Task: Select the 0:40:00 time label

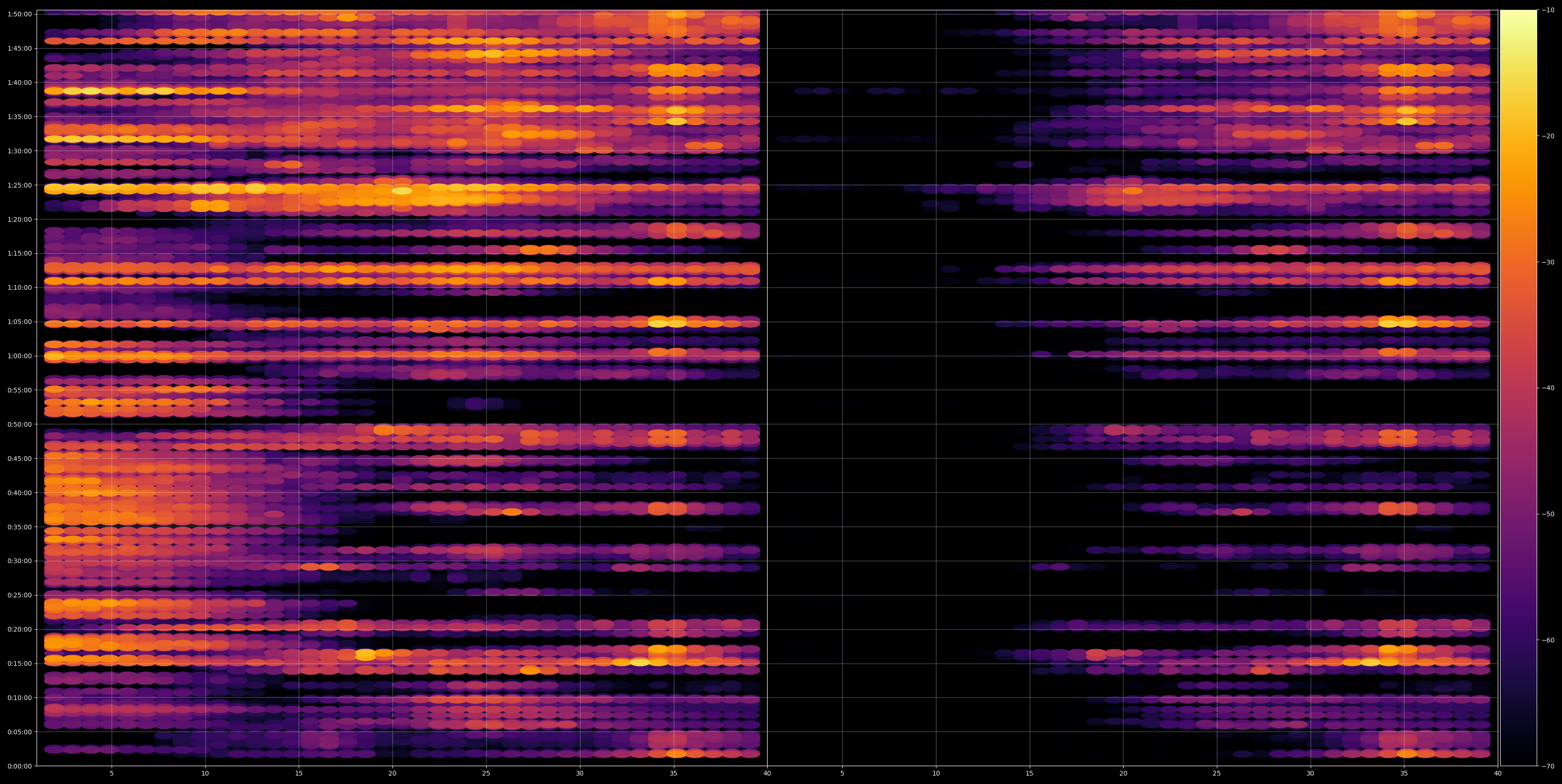Action: 20,492
